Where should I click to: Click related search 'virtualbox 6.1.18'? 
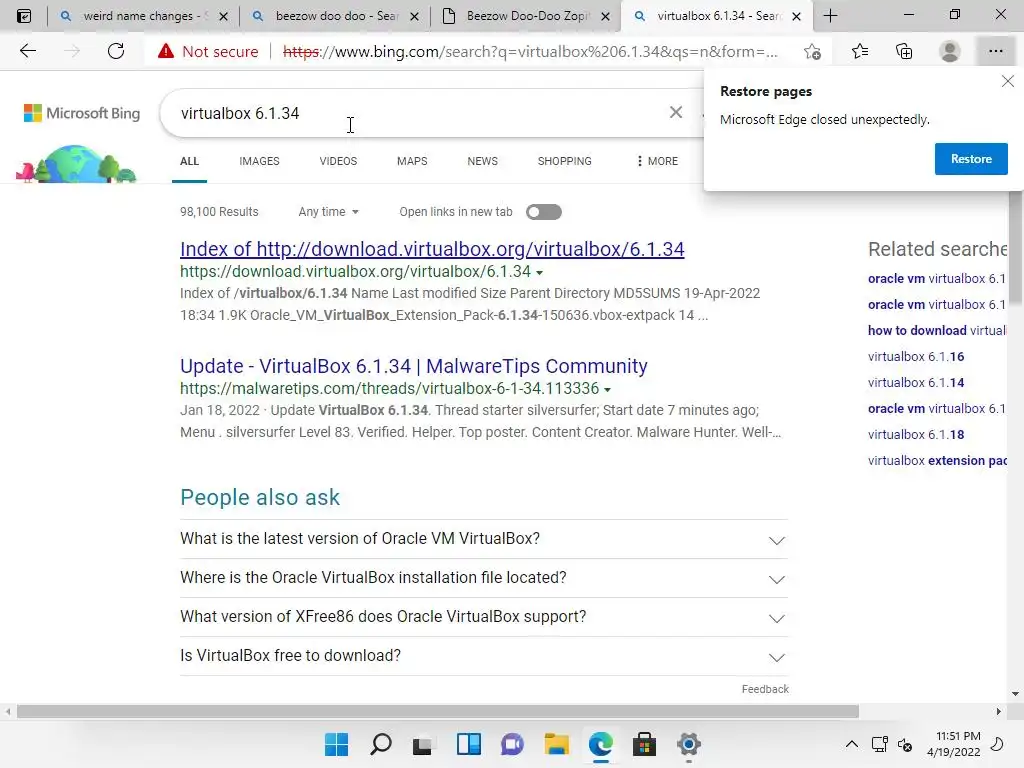tap(916, 434)
